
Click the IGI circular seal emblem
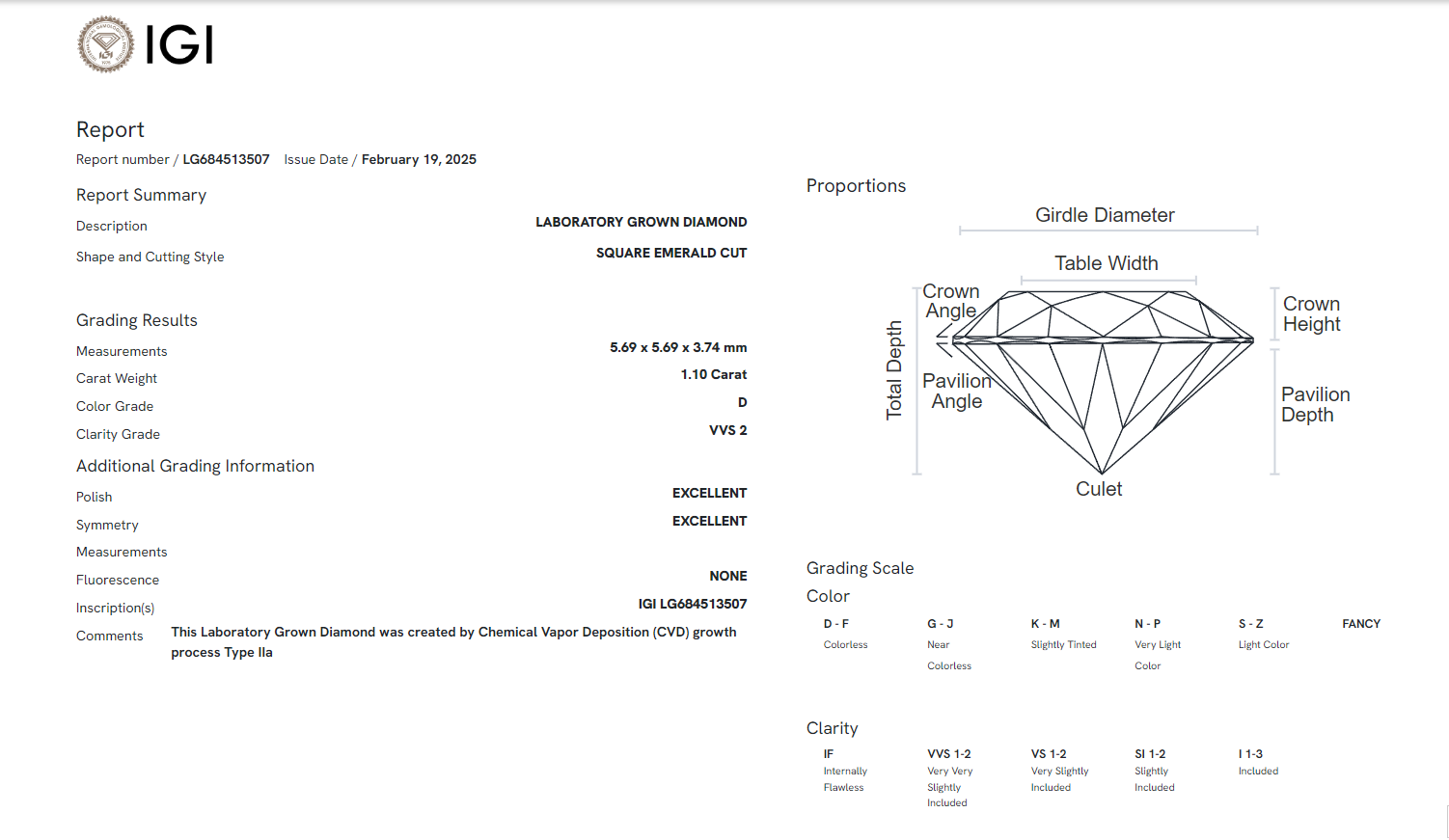[x=106, y=44]
